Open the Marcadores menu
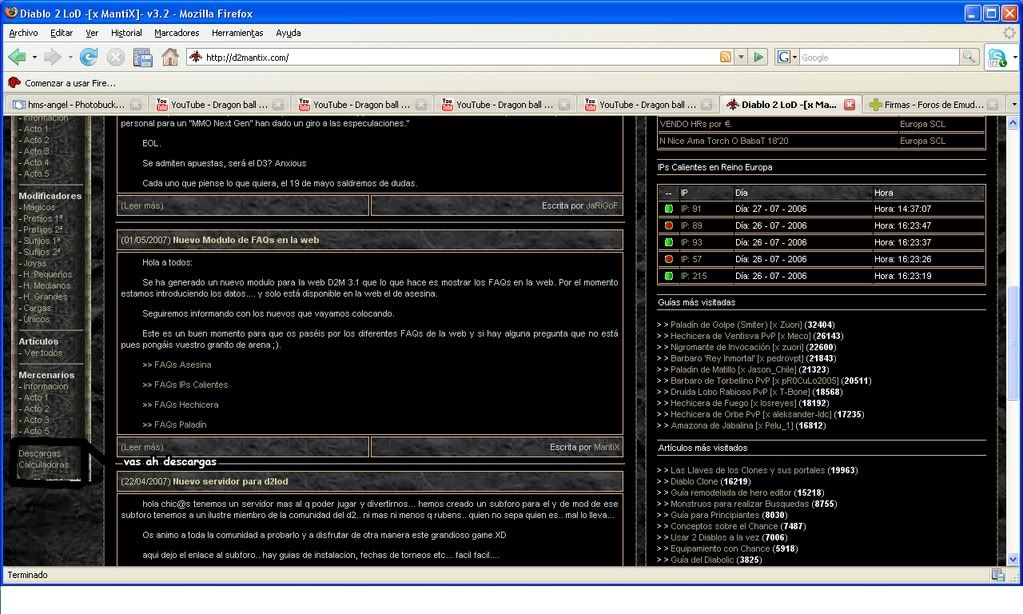This screenshot has width=1023, height=614. (x=177, y=33)
